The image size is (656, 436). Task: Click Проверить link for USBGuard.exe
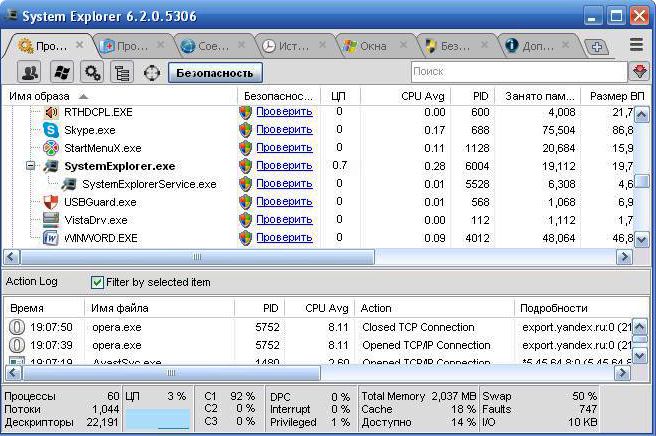284,201
